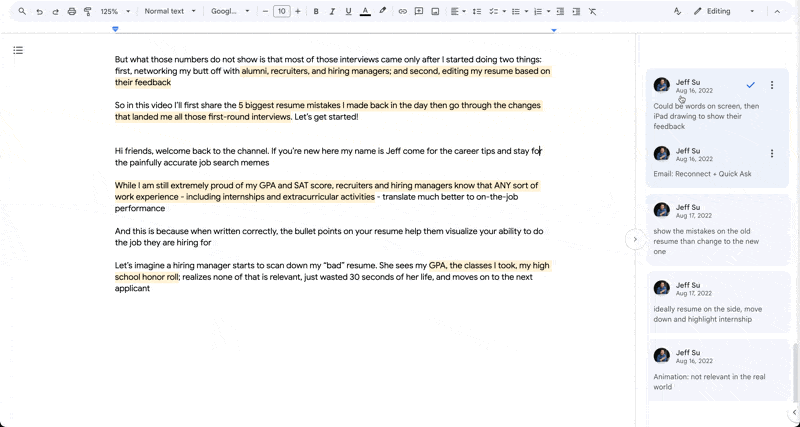Image resolution: width=800 pixels, height=427 pixels.
Task: Open the 125% zoom dropdown
Action: (x=115, y=11)
